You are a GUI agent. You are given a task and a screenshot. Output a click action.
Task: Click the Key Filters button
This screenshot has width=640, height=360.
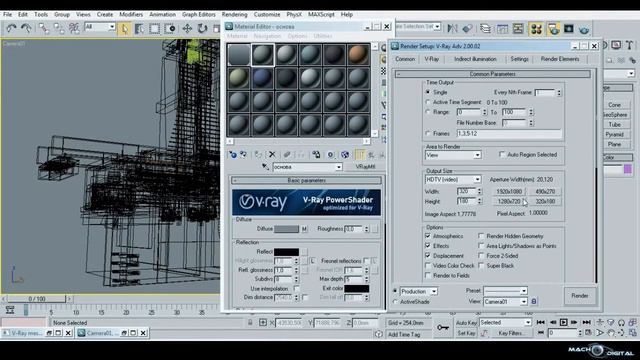tap(511, 333)
